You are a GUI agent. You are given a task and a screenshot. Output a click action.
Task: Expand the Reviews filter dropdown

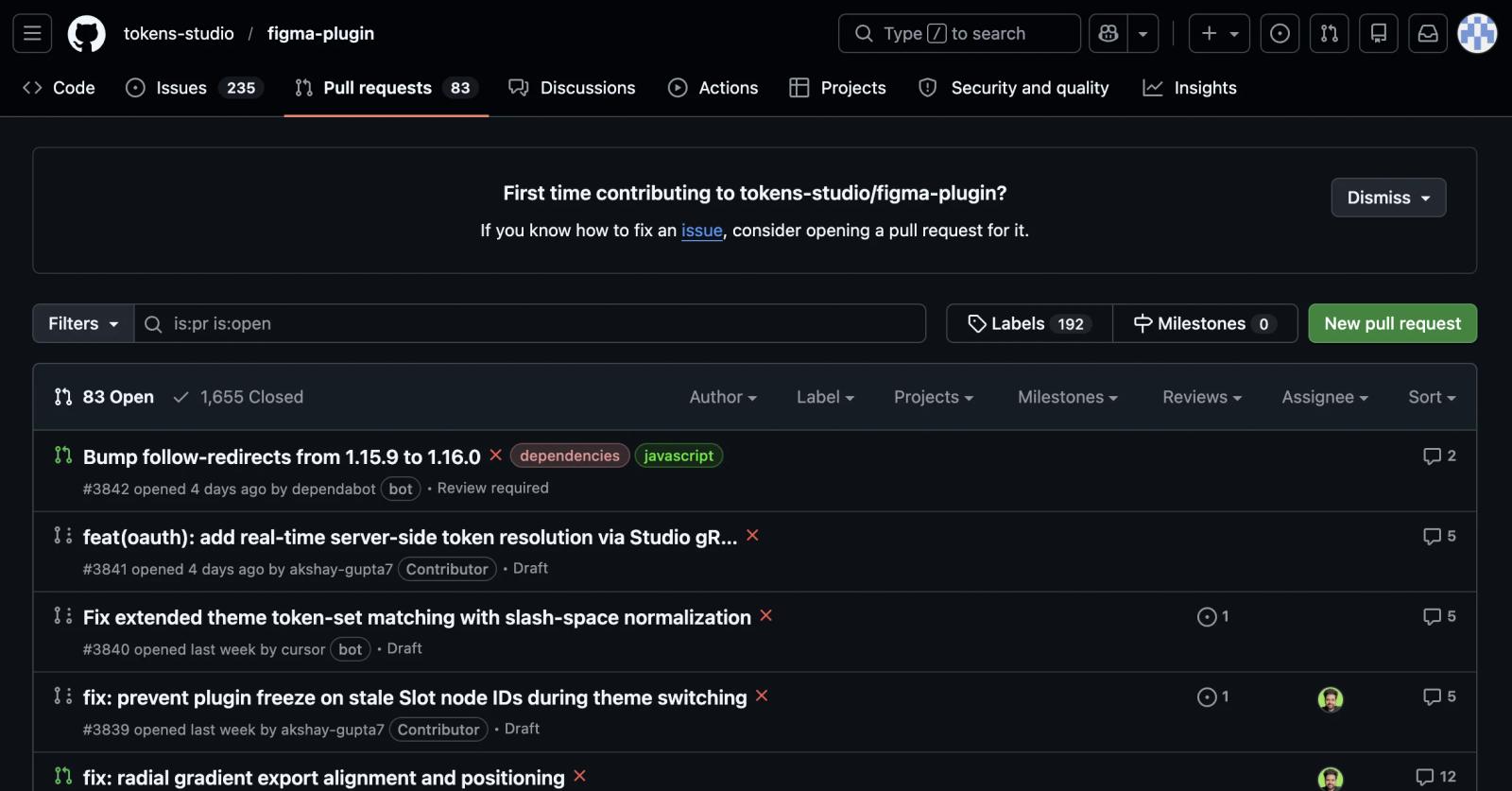[1202, 397]
